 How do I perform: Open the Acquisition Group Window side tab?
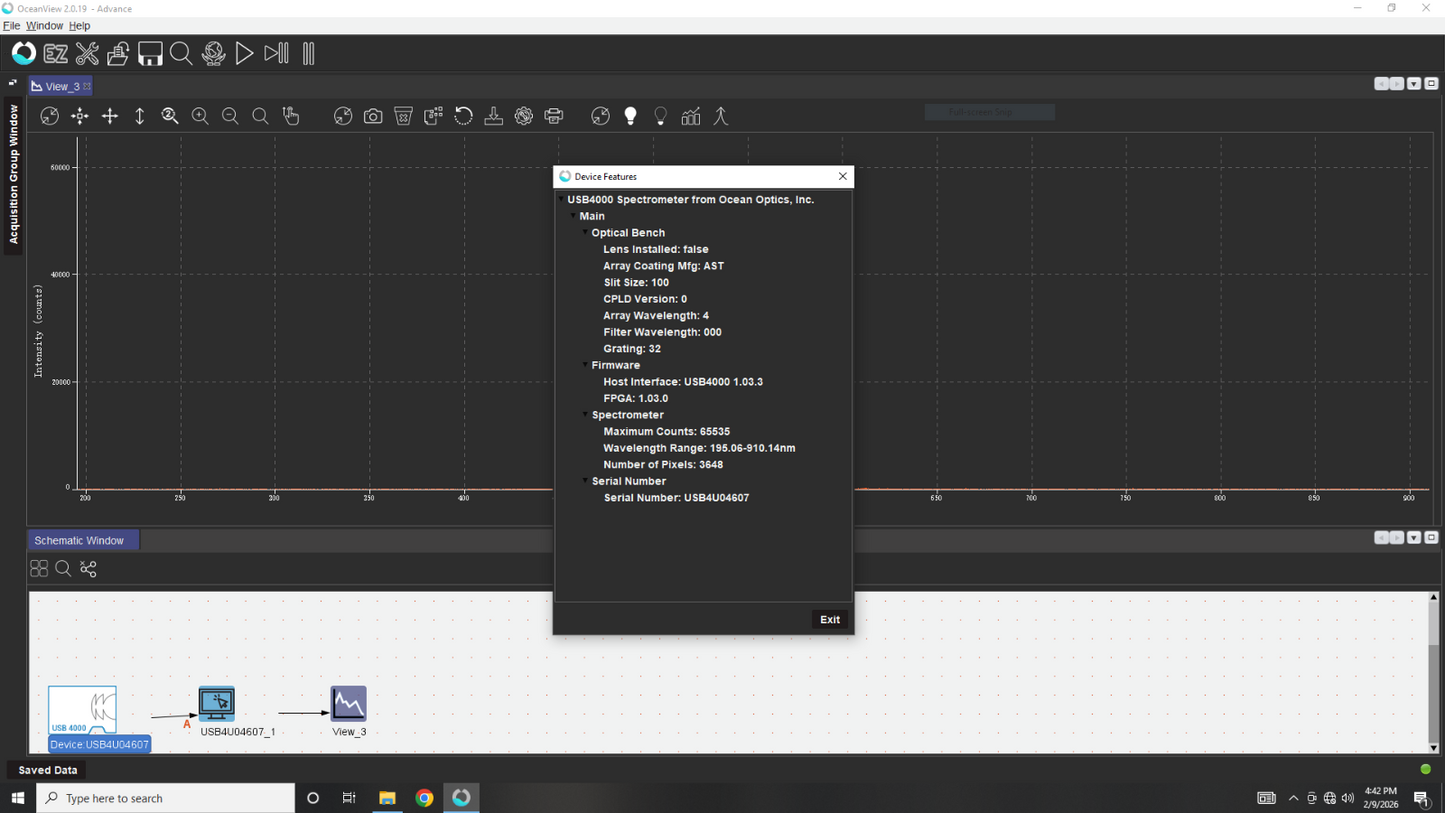pyautogui.click(x=14, y=173)
